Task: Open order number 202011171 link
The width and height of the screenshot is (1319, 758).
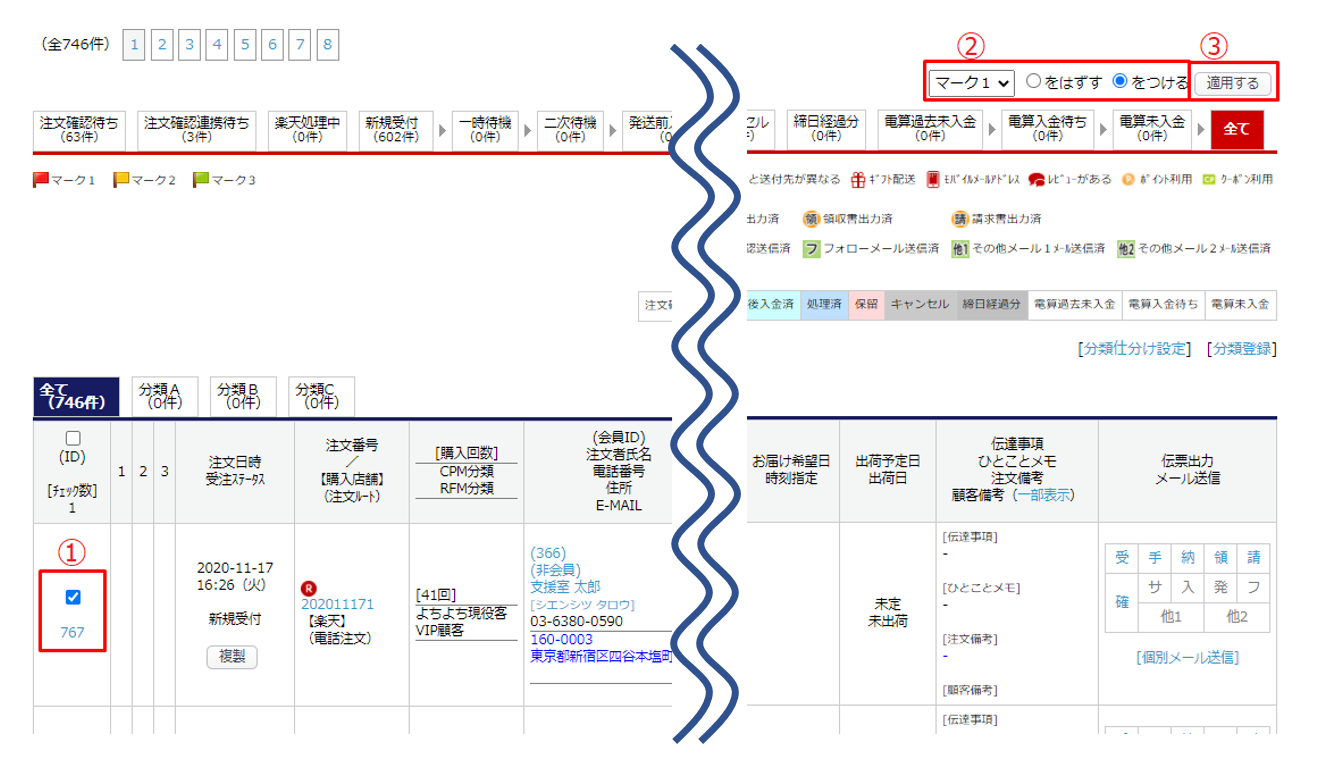Action: click(337, 604)
